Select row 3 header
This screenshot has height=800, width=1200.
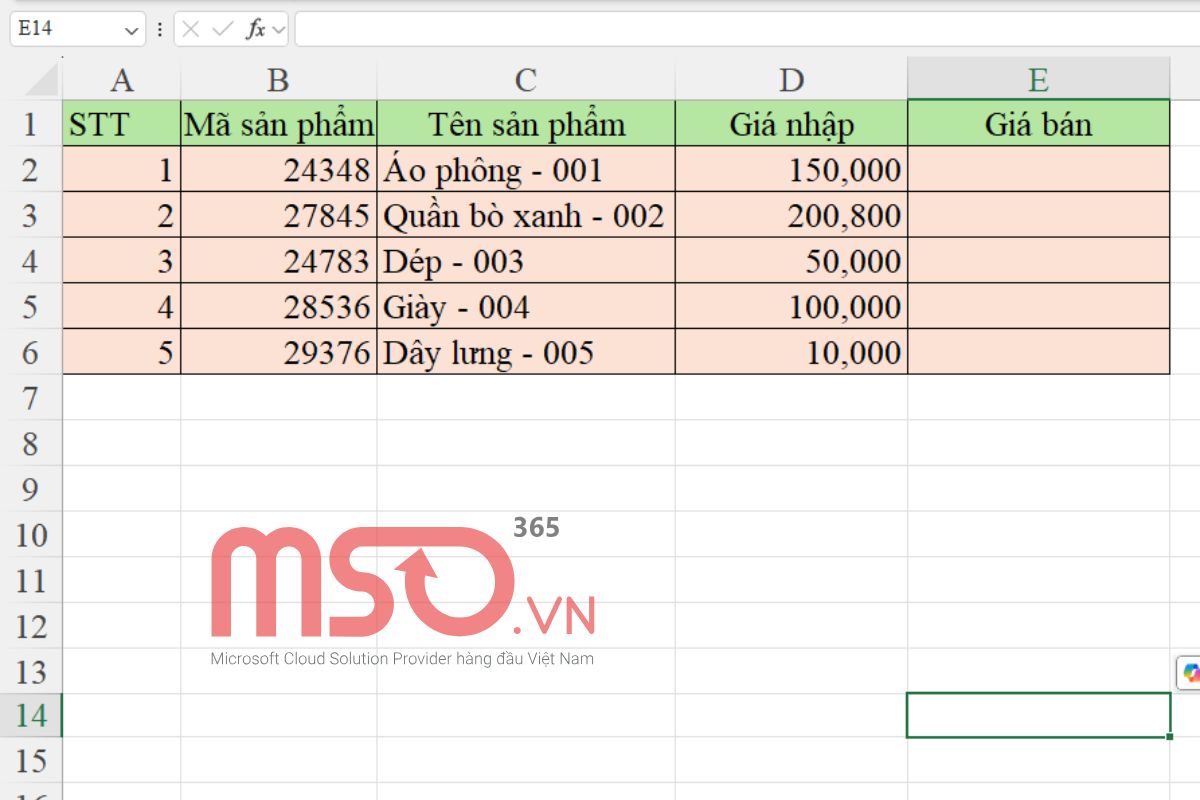tap(31, 216)
